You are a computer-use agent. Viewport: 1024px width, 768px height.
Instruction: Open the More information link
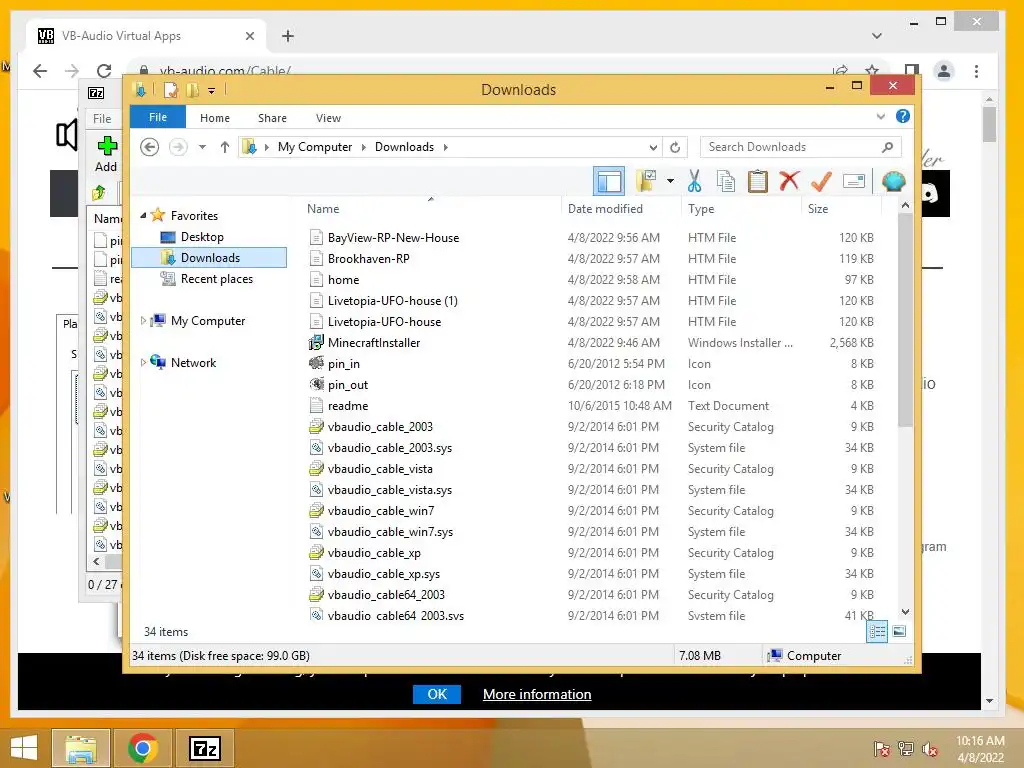537,694
